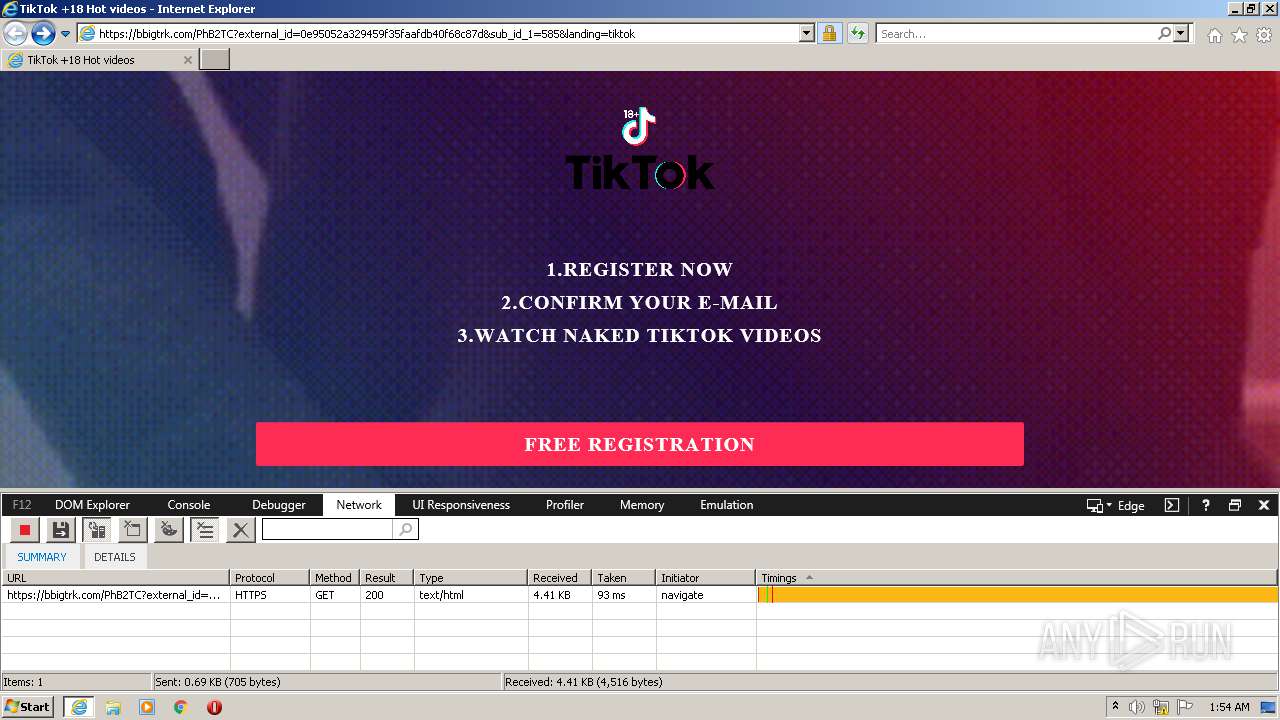The image size is (1280, 720).
Task: Click the clear cookies for domain icon
Action: pos(169,530)
